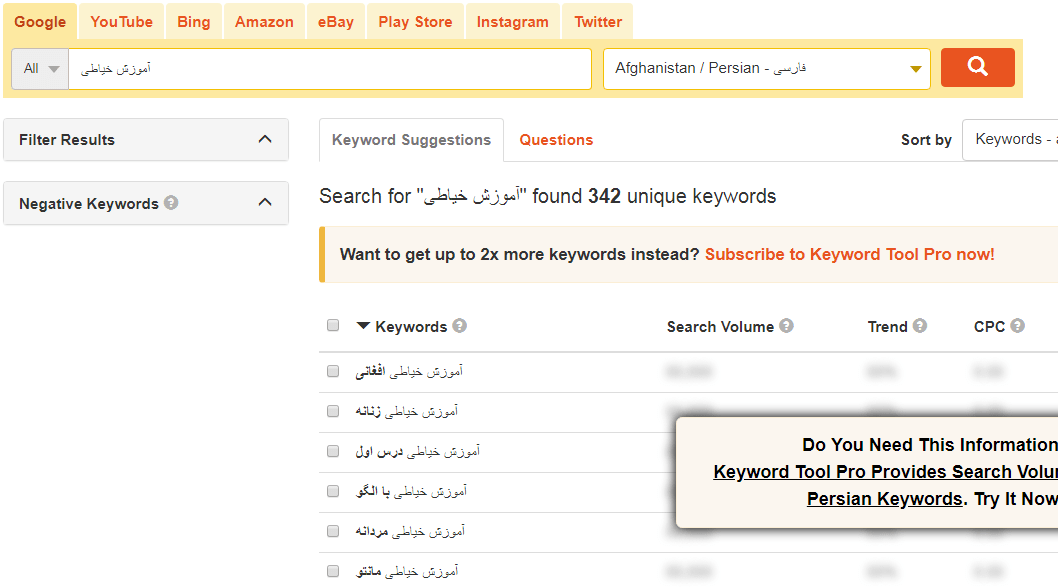Collapse the Filter Results panel
Viewport: 1058px width, 587px height.
(264, 139)
